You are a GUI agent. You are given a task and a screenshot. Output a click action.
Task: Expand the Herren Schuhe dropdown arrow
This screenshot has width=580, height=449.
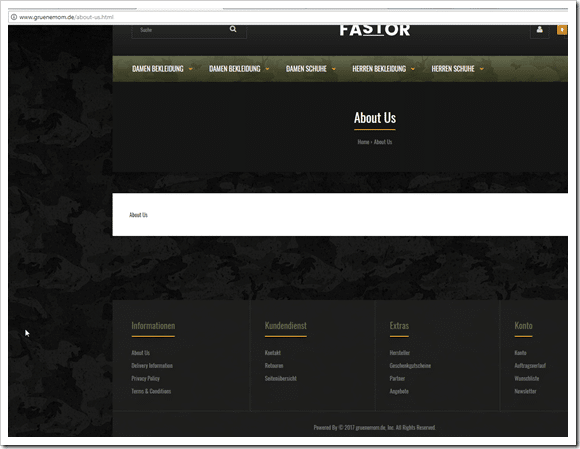point(482,69)
